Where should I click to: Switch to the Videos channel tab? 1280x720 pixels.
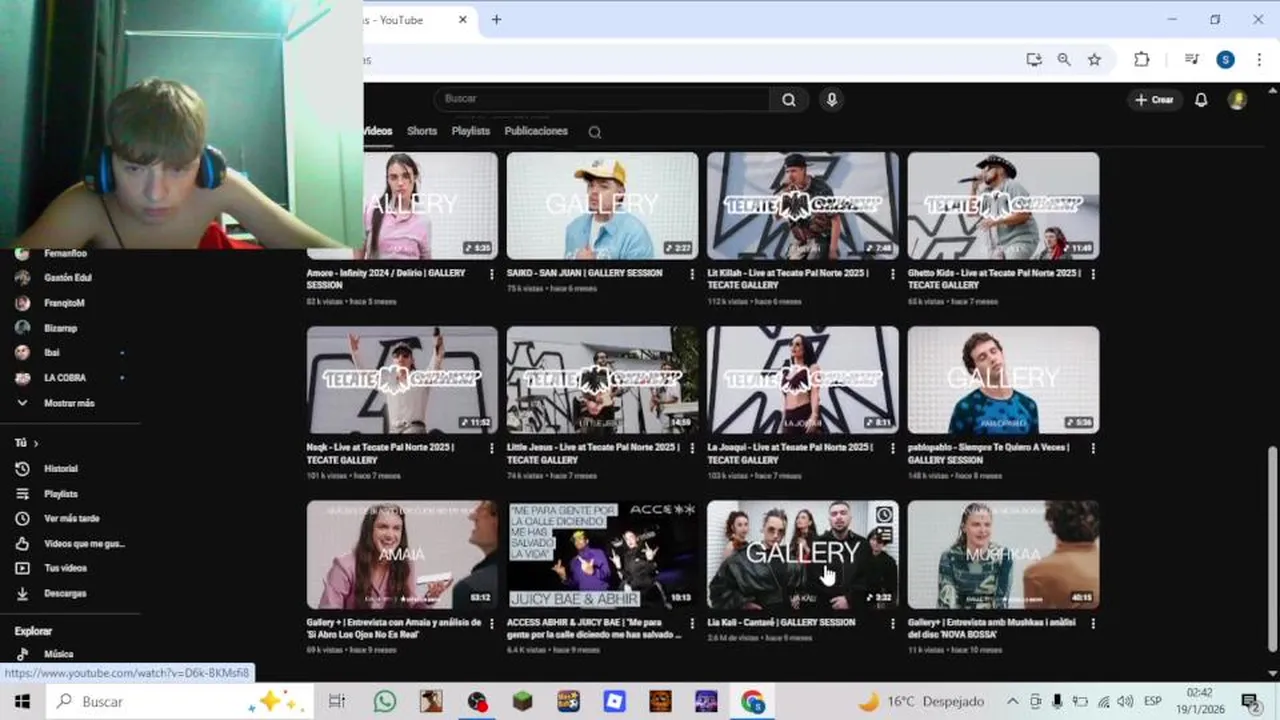[x=378, y=131]
